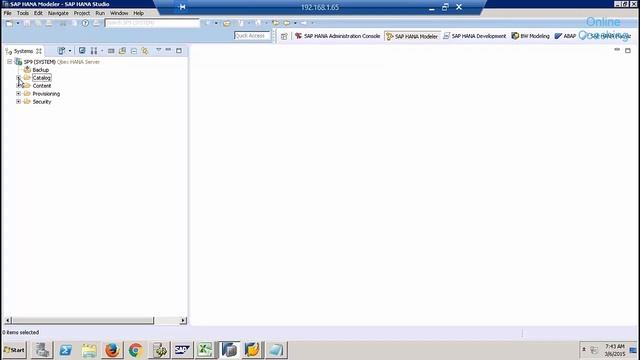Open the Windows Start menu
The height and width of the screenshot is (360, 640).
(x=14, y=350)
